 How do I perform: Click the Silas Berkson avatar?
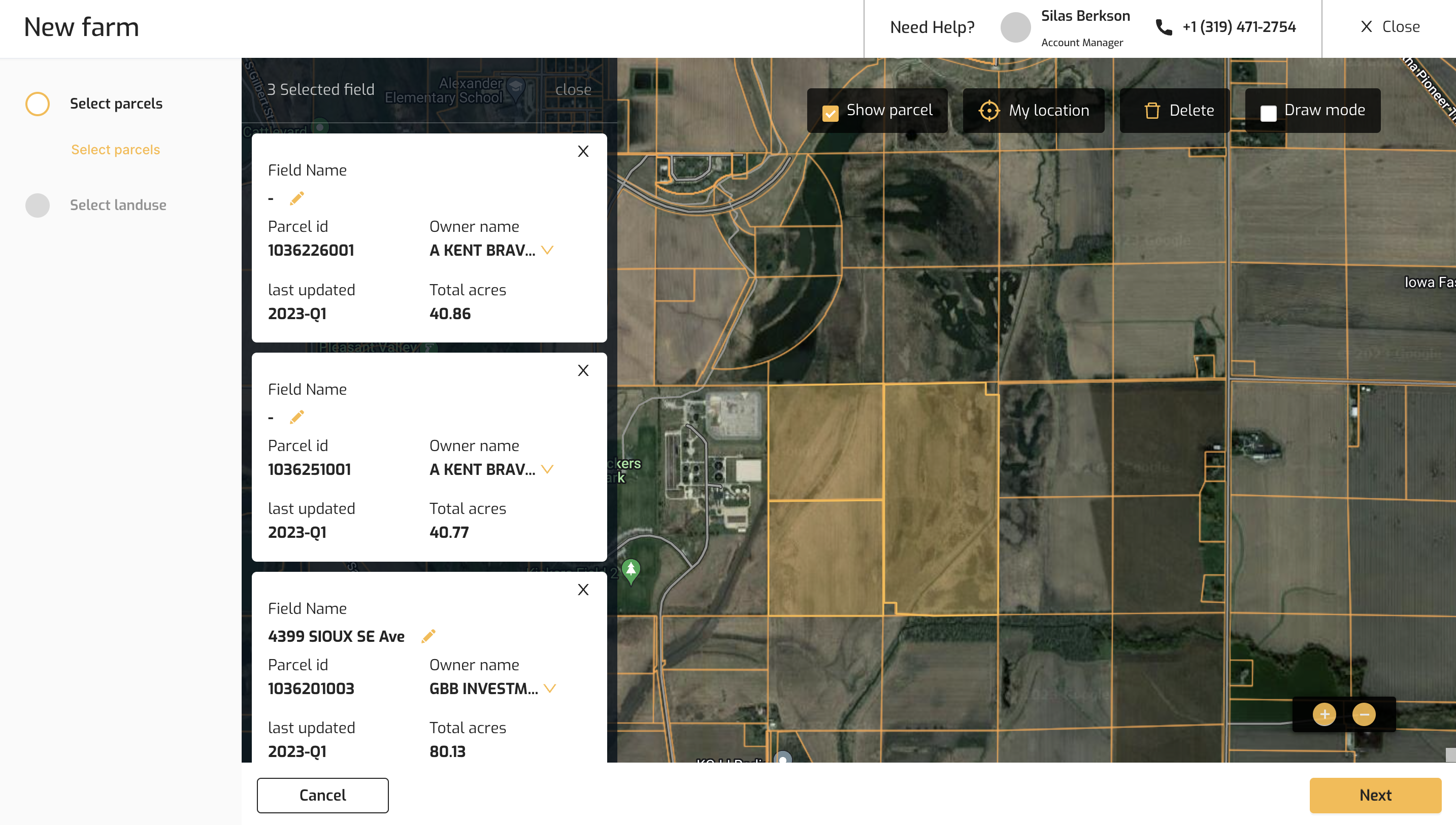click(1015, 26)
